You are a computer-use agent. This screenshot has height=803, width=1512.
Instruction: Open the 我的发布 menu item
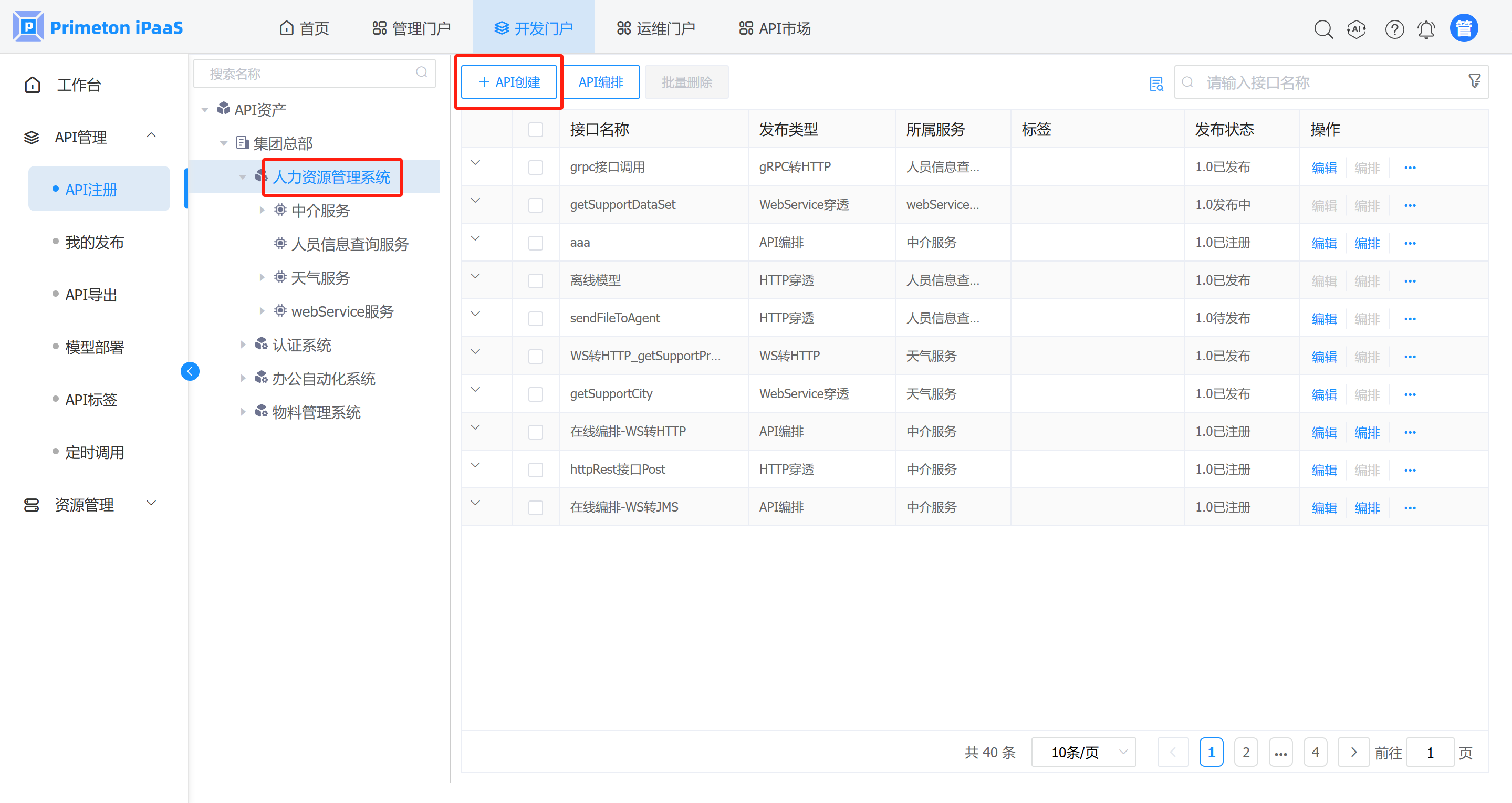(94, 242)
